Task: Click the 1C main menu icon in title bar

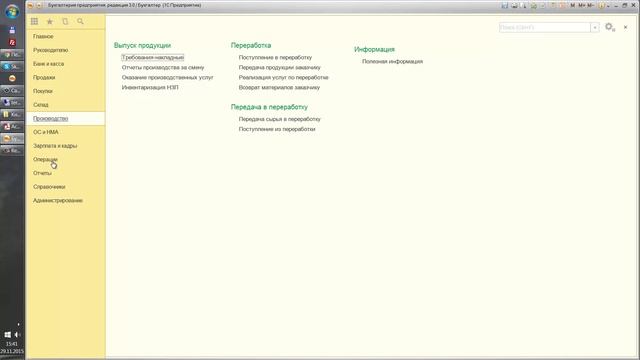Action: 30,5
